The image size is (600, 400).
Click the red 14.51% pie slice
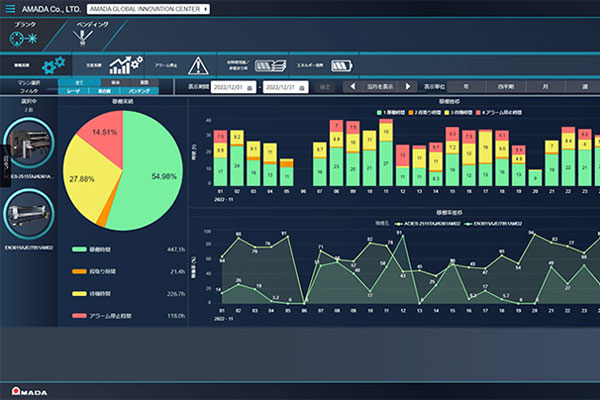pyautogui.click(x=105, y=134)
